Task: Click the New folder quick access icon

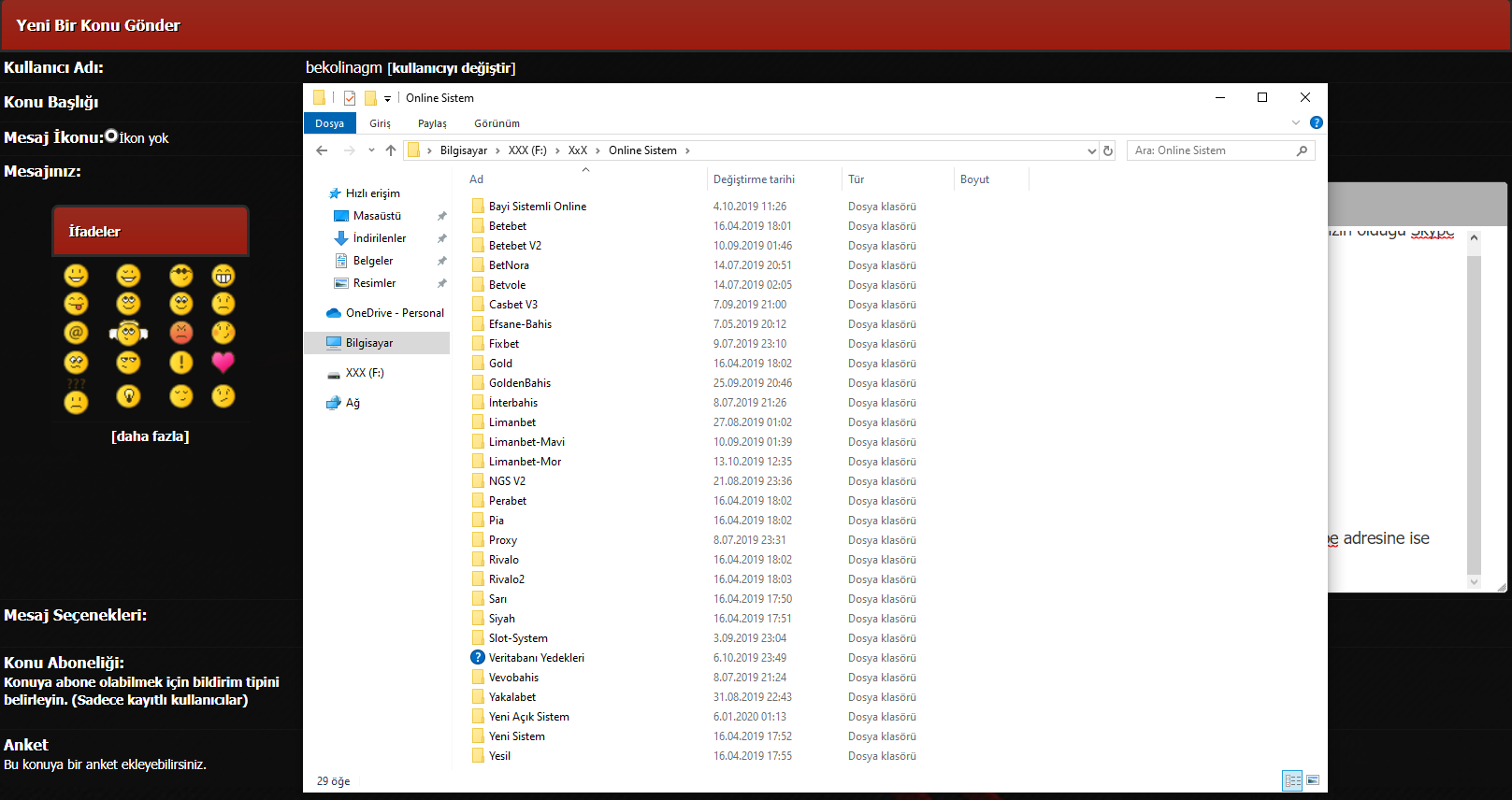Action: tap(370, 98)
